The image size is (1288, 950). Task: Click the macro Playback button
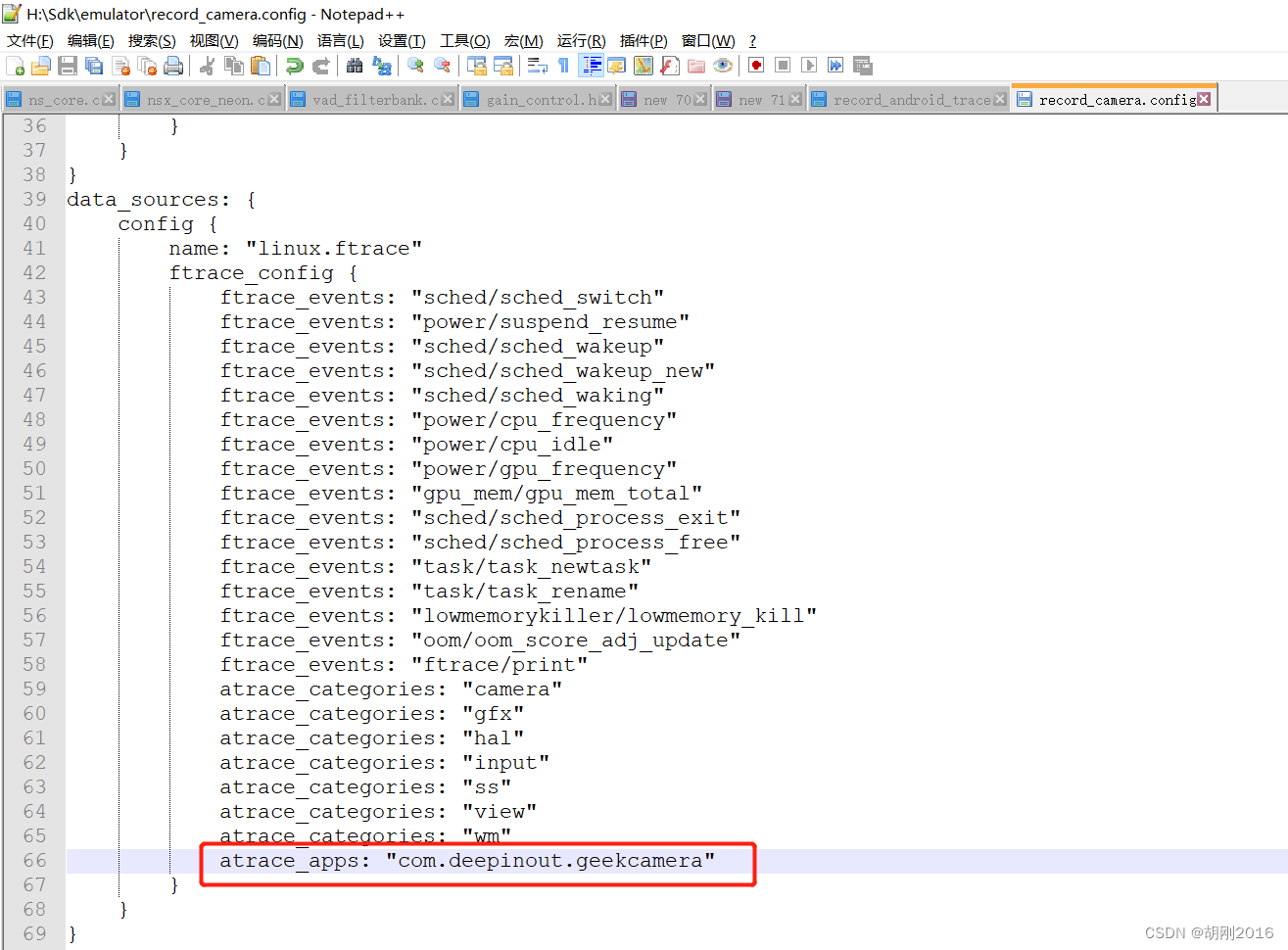click(x=809, y=66)
